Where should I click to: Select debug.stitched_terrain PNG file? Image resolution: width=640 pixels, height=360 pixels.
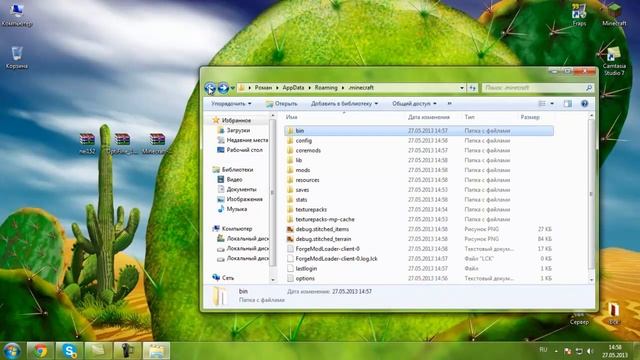coord(419,239)
